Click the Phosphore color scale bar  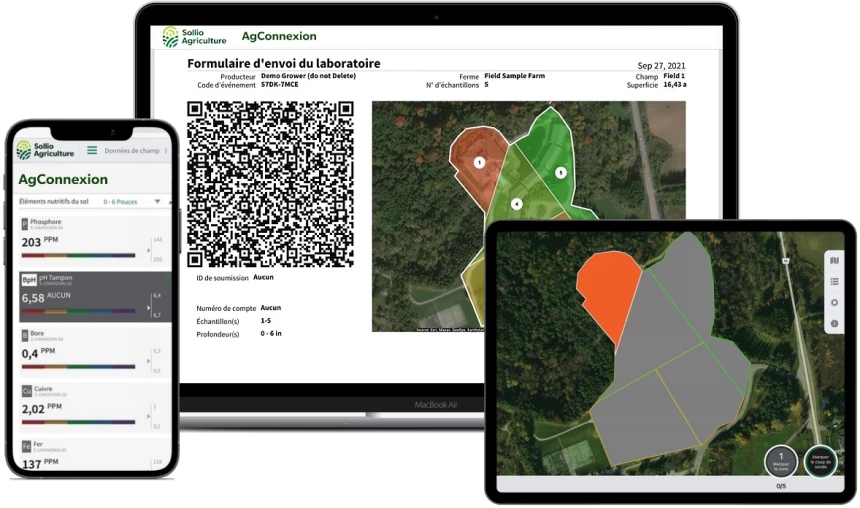click(x=78, y=256)
